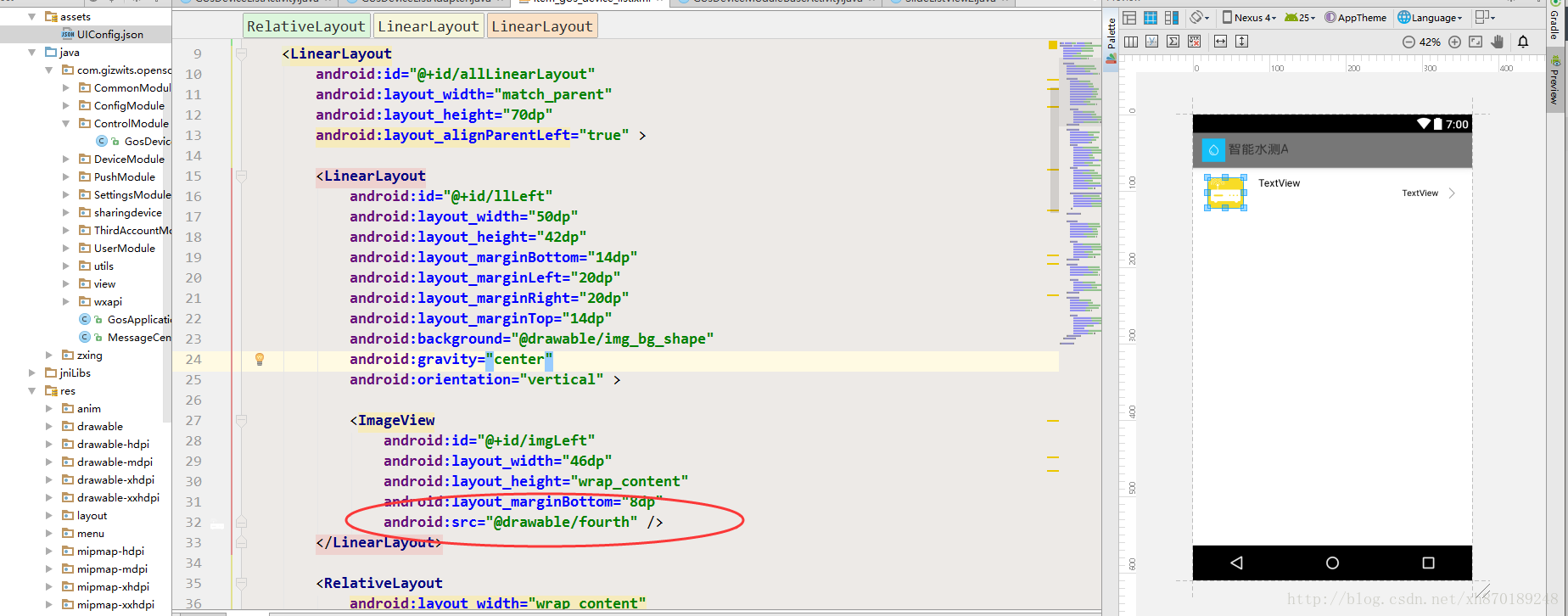Select the first LinearLayout breadcrumb tab
Screen dimensions: 1568x616
click(428, 26)
